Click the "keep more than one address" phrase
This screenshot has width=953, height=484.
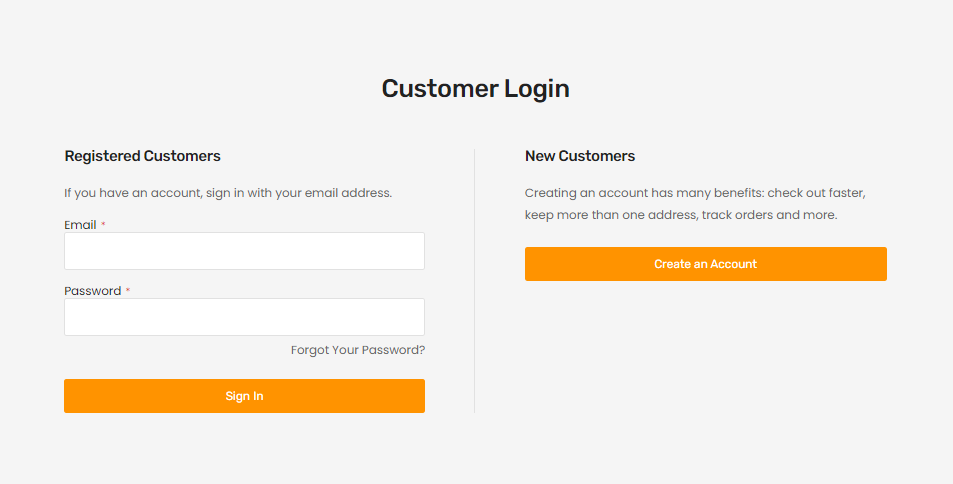(609, 215)
